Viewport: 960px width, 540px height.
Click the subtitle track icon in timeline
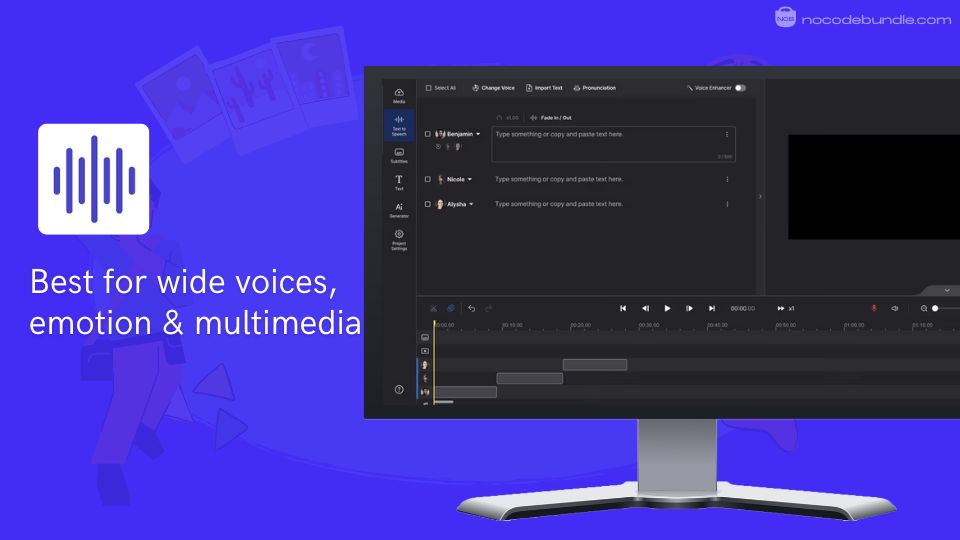pos(426,337)
